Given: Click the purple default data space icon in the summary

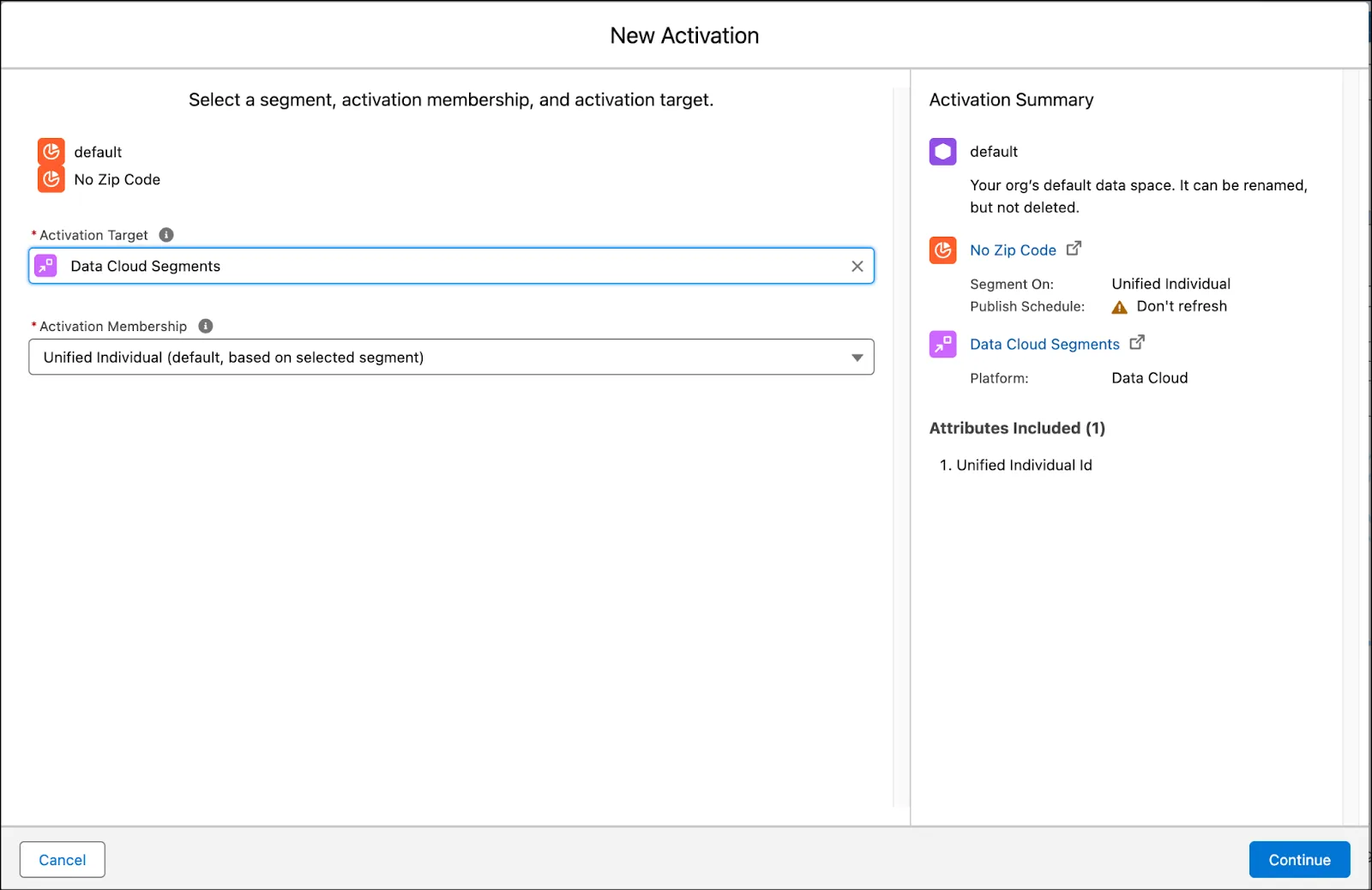Looking at the screenshot, I should tap(943, 152).
